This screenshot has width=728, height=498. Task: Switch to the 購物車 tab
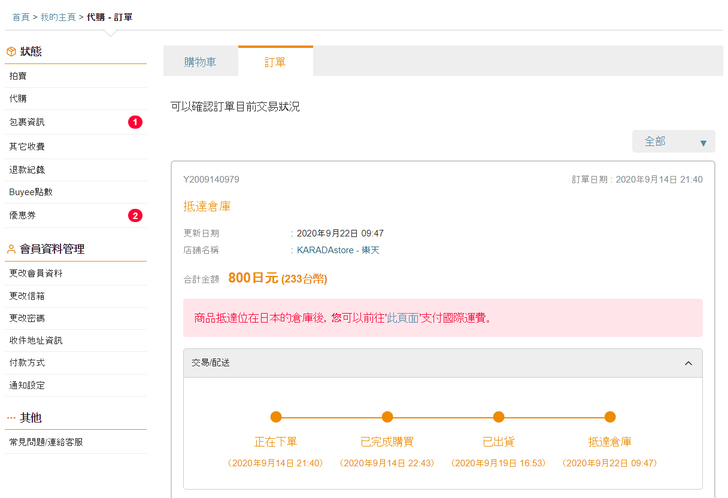click(x=200, y=62)
